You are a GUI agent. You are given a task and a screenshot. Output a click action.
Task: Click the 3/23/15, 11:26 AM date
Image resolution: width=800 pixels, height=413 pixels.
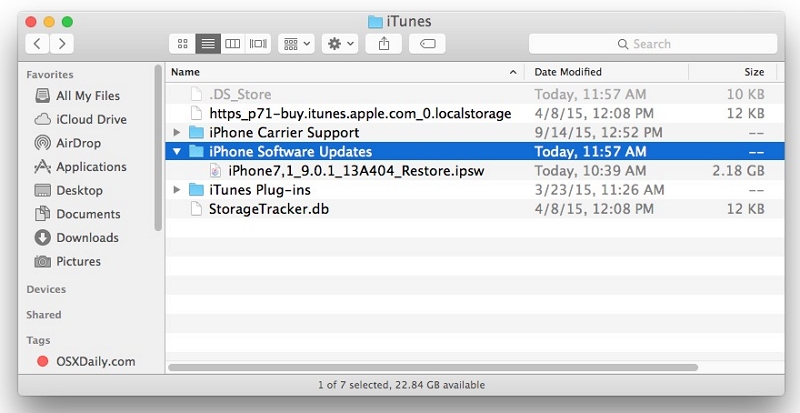(599, 190)
